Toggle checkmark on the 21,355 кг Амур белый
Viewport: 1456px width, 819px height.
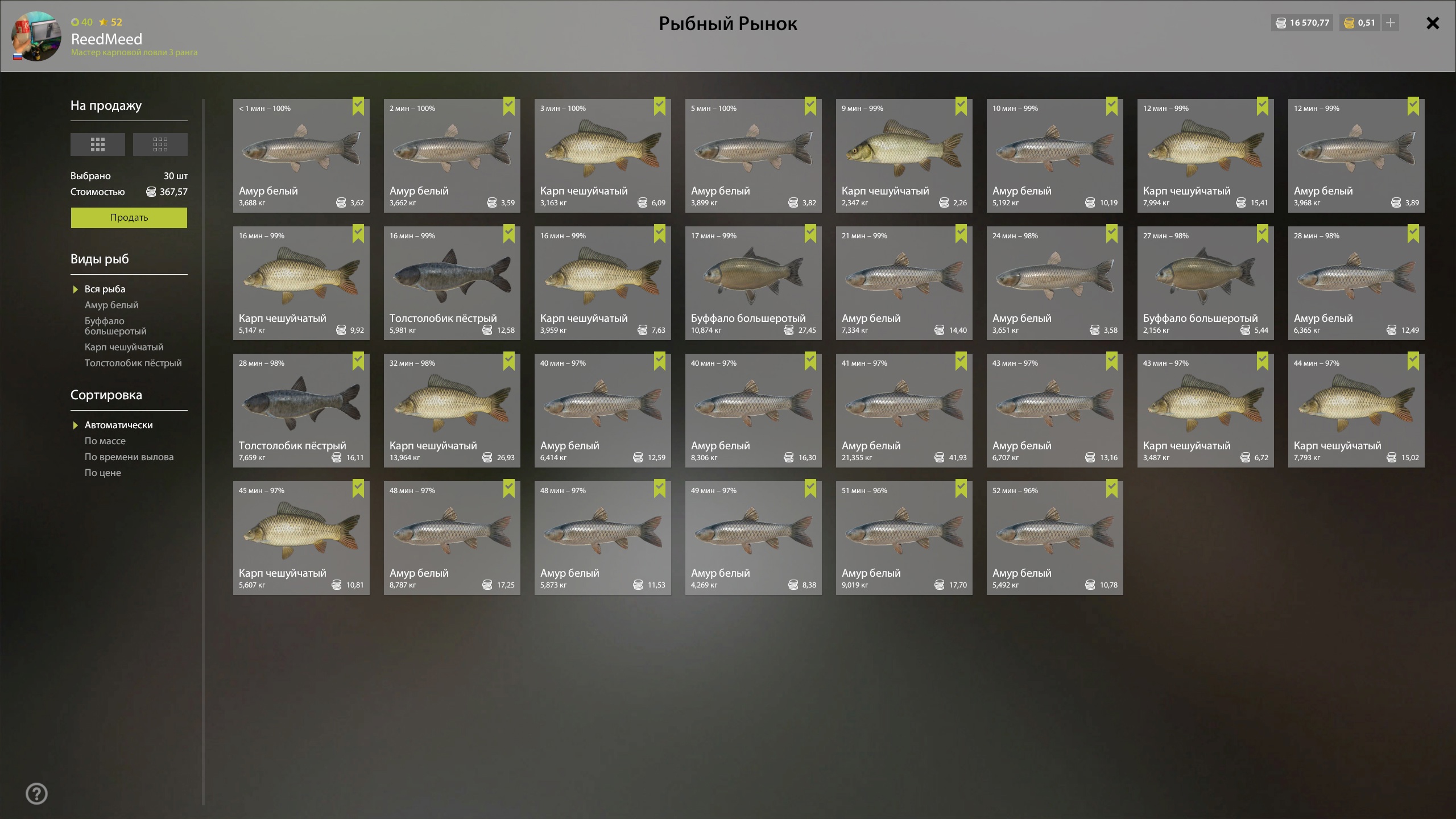click(961, 361)
